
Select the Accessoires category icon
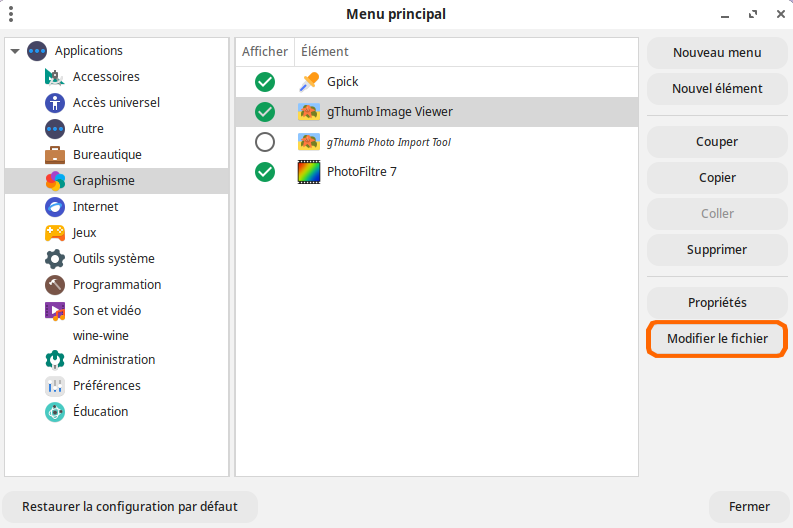click(55, 77)
